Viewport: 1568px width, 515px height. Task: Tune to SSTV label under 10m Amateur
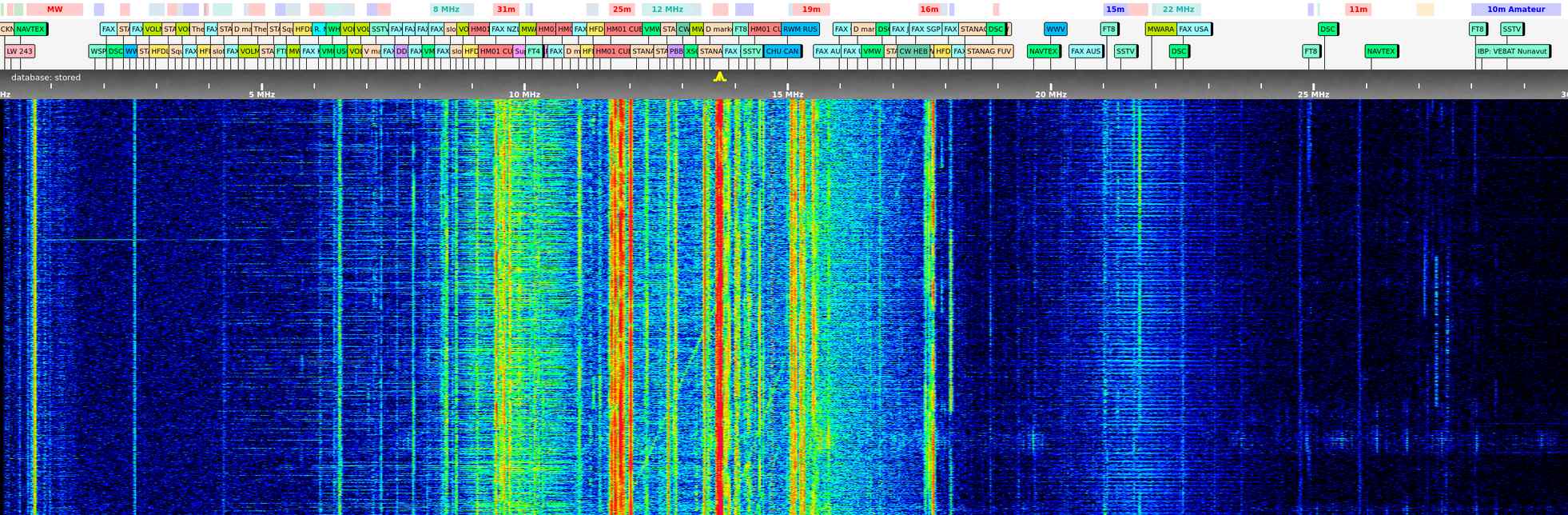pyautogui.click(x=1511, y=30)
